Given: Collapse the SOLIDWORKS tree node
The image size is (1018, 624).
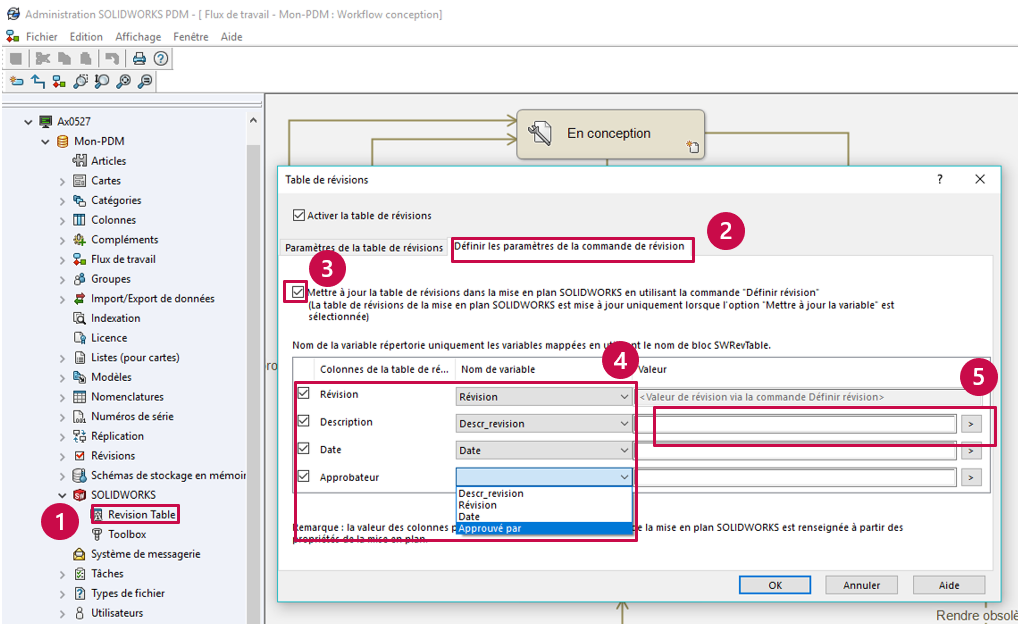Looking at the screenshot, I should (x=62, y=495).
